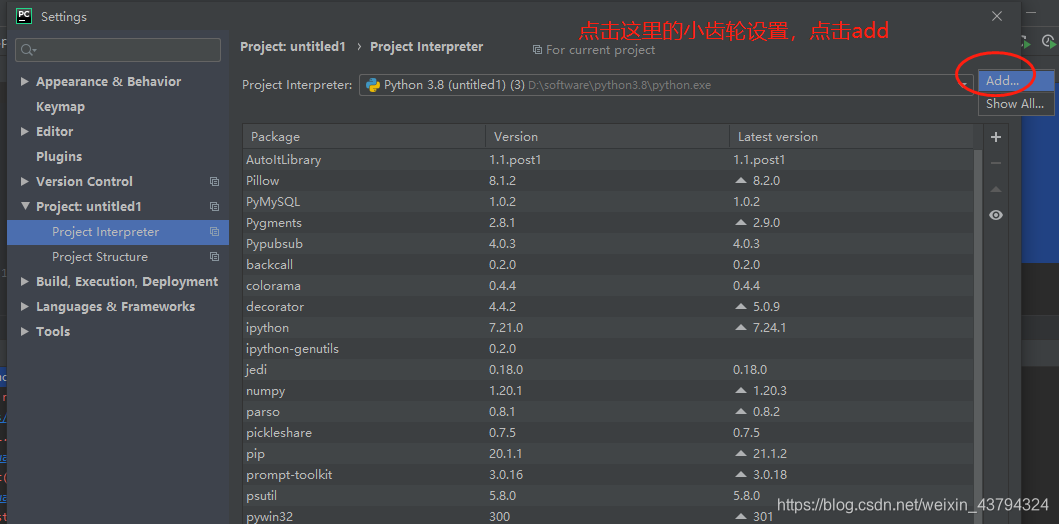The width and height of the screenshot is (1059, 524).
Task: Select the Pygments package row
Action: point(608,223)
